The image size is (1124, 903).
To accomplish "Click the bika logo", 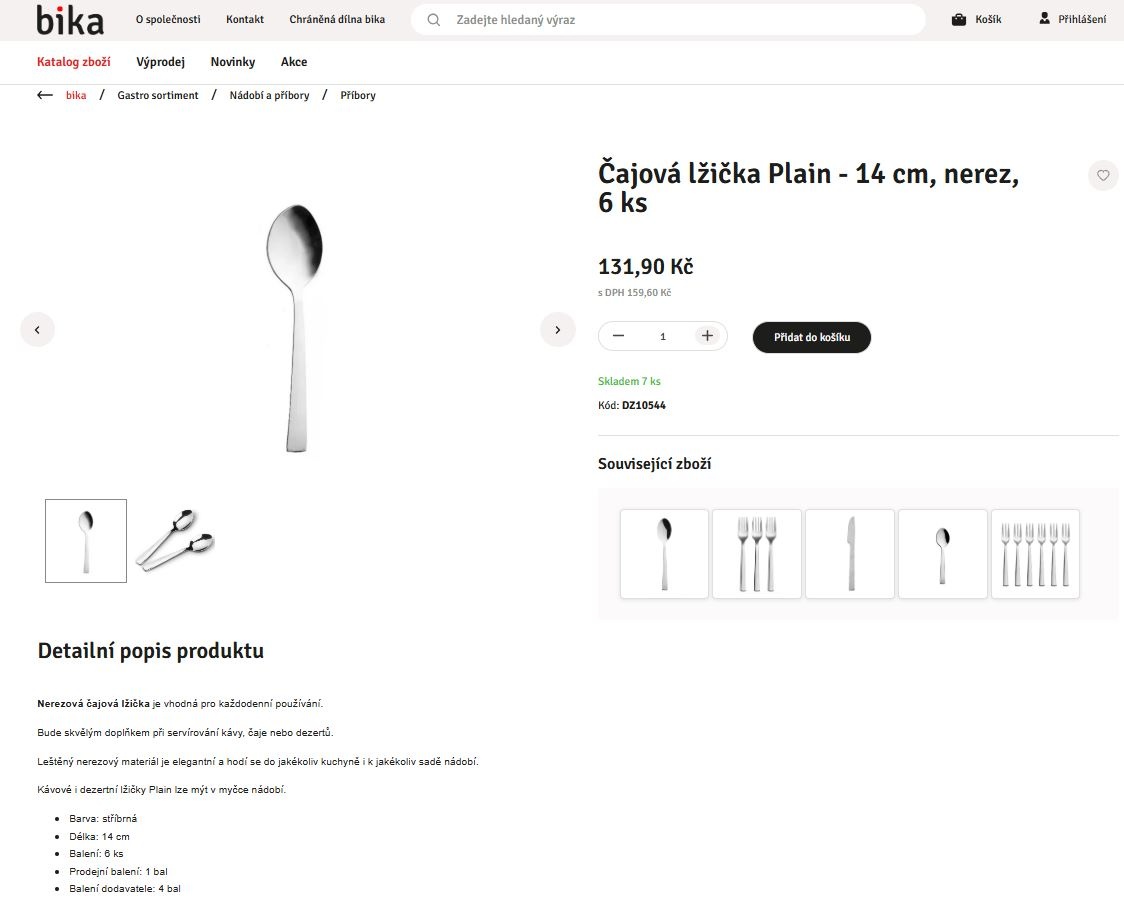I will (70, 20).
